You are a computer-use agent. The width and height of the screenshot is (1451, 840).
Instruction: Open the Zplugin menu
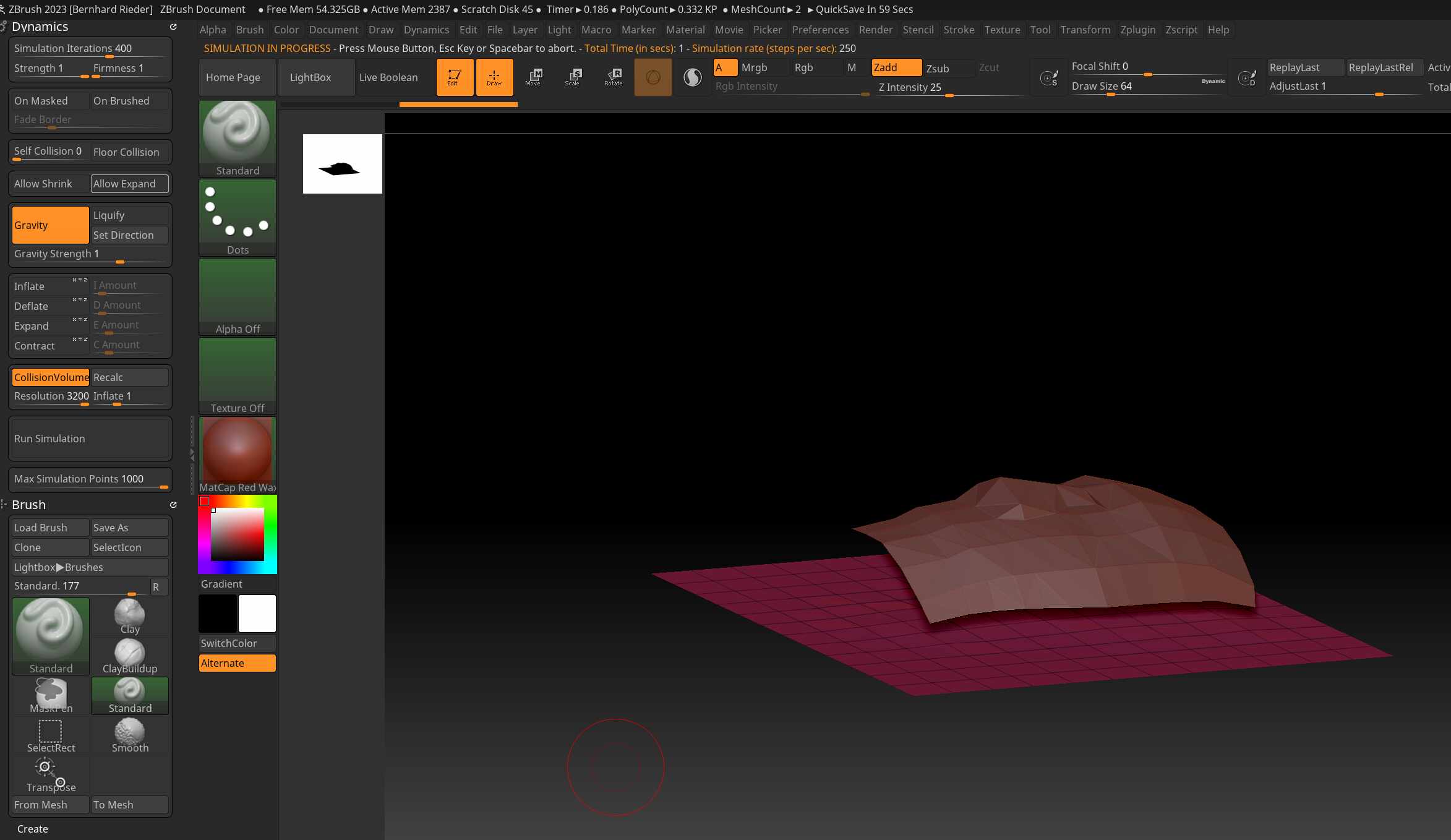tap(1137, 30)
